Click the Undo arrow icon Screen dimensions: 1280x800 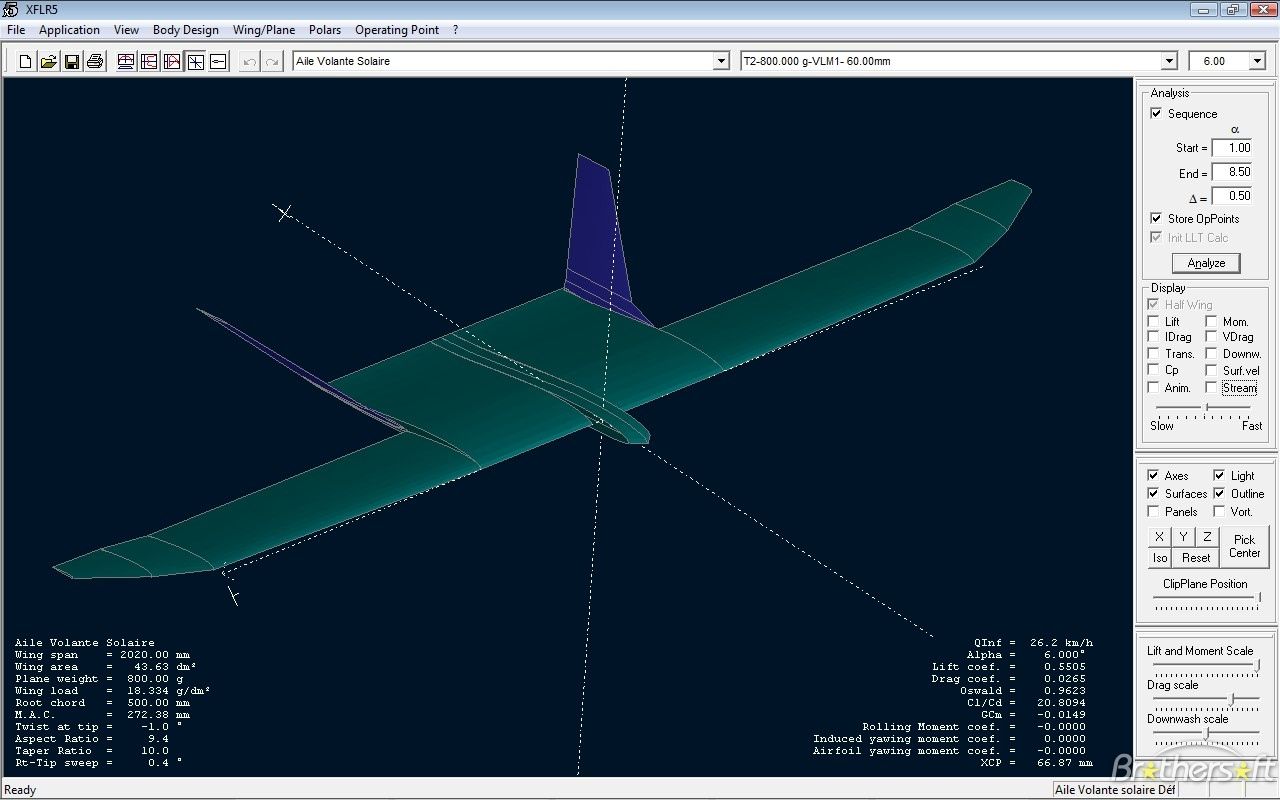[249, 61]
